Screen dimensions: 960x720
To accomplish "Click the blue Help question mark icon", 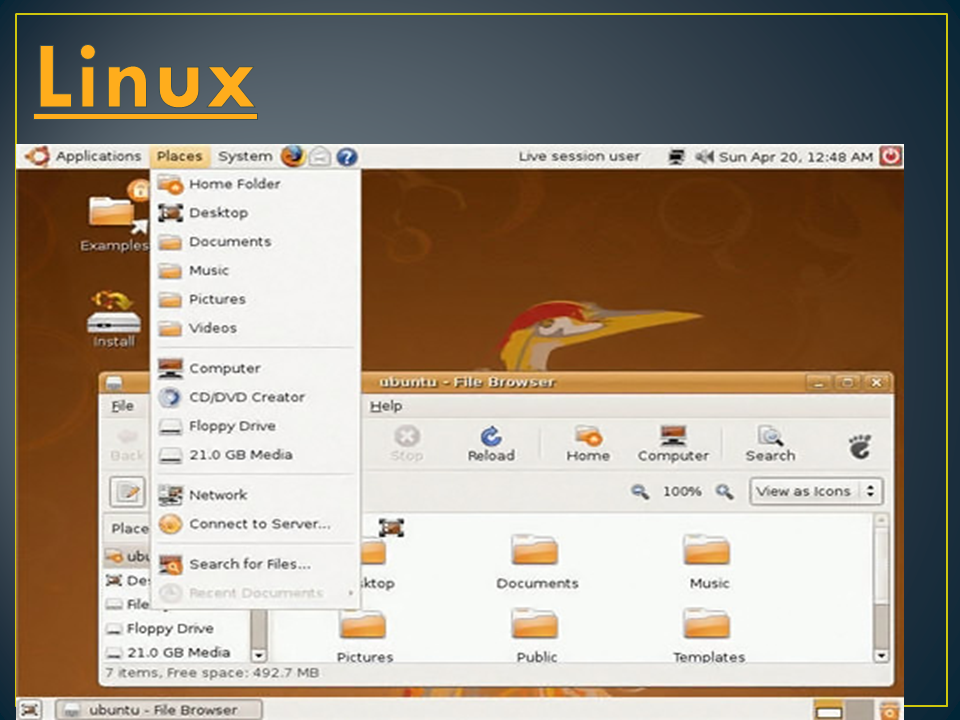I will 347,157.
